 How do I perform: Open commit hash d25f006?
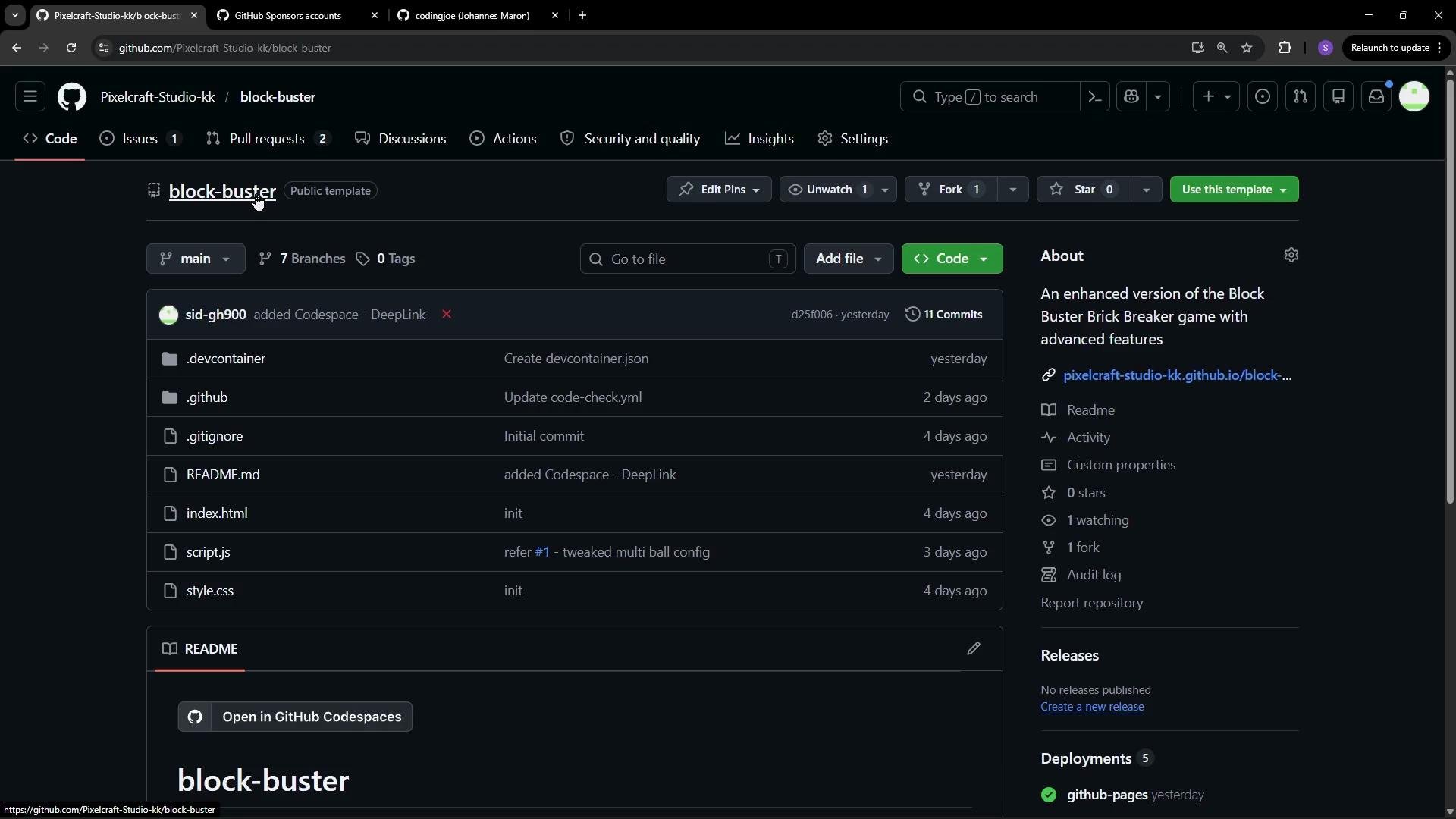(x=811, y=315)
